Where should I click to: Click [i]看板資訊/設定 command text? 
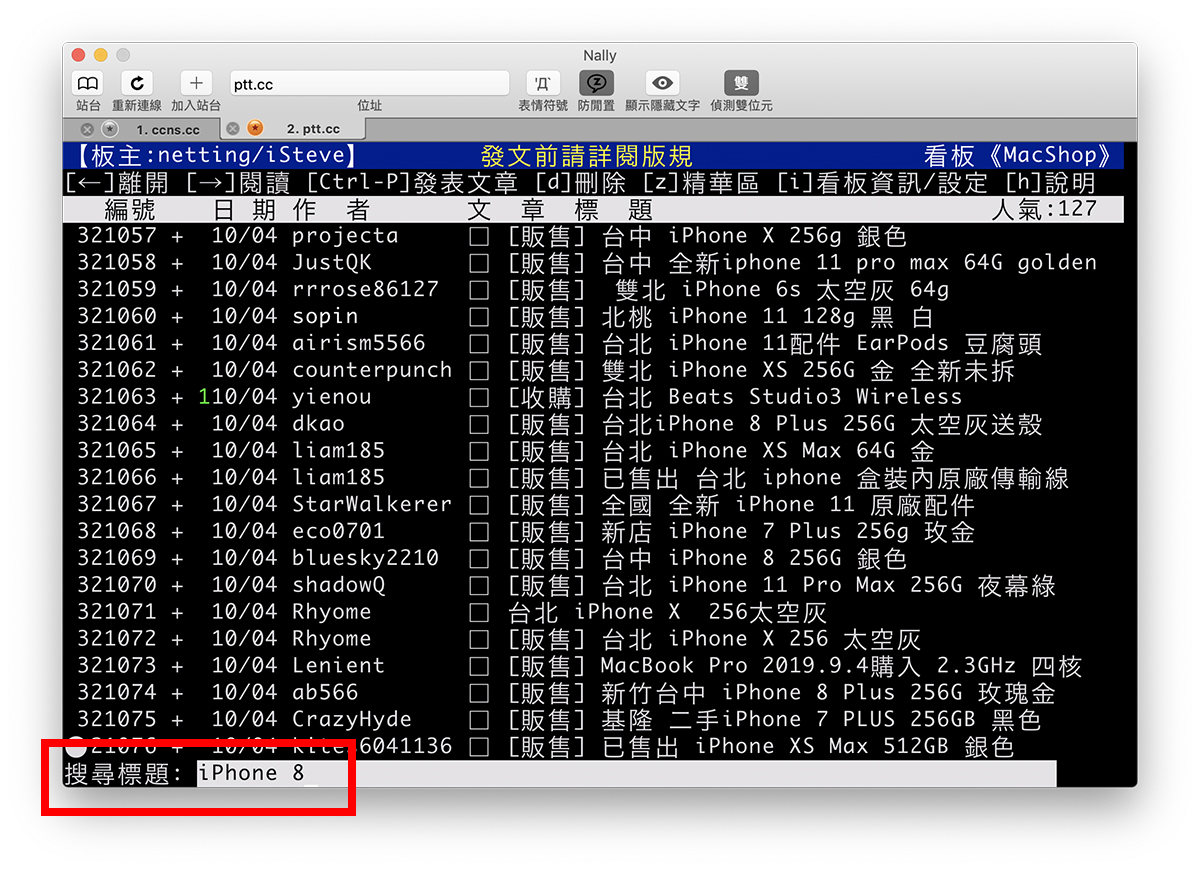[x=882, y=183]
